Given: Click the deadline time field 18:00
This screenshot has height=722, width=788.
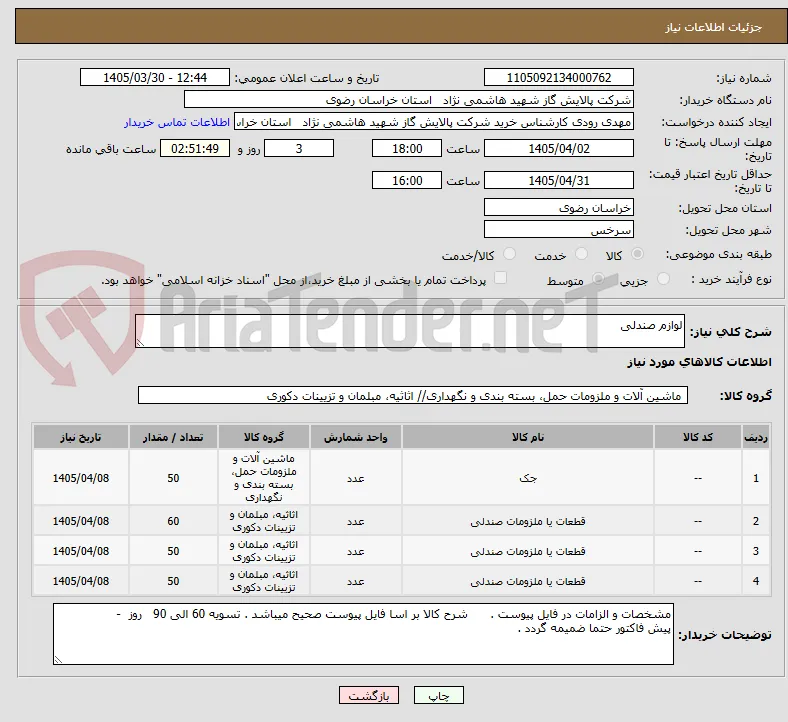Looking at the screenshot, I should tap(407, 149).
